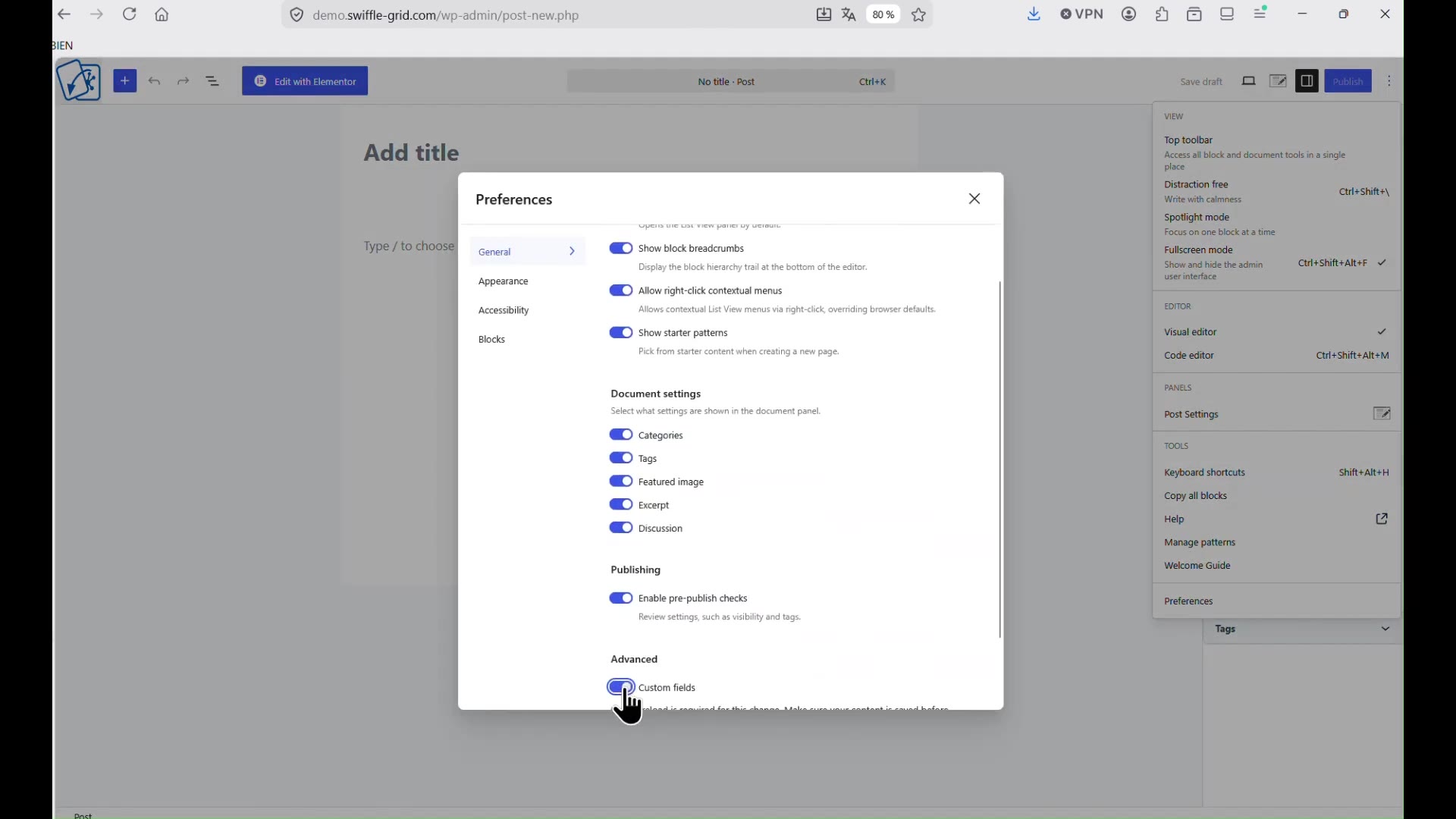Open browser downloads icon
Viewport: 1456px width, 819px height.
coord(1035,14)
